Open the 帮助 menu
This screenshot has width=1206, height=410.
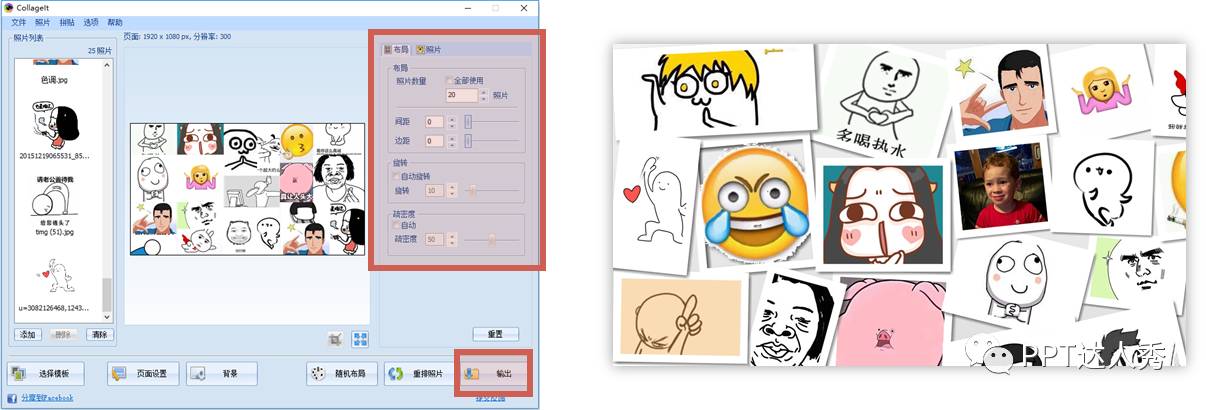115,21
